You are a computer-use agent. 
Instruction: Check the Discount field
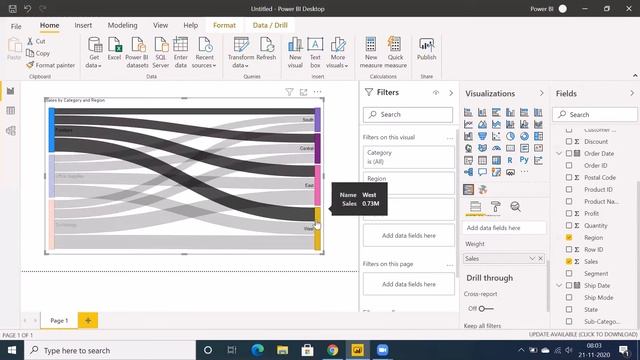click(x=569, y=141)
